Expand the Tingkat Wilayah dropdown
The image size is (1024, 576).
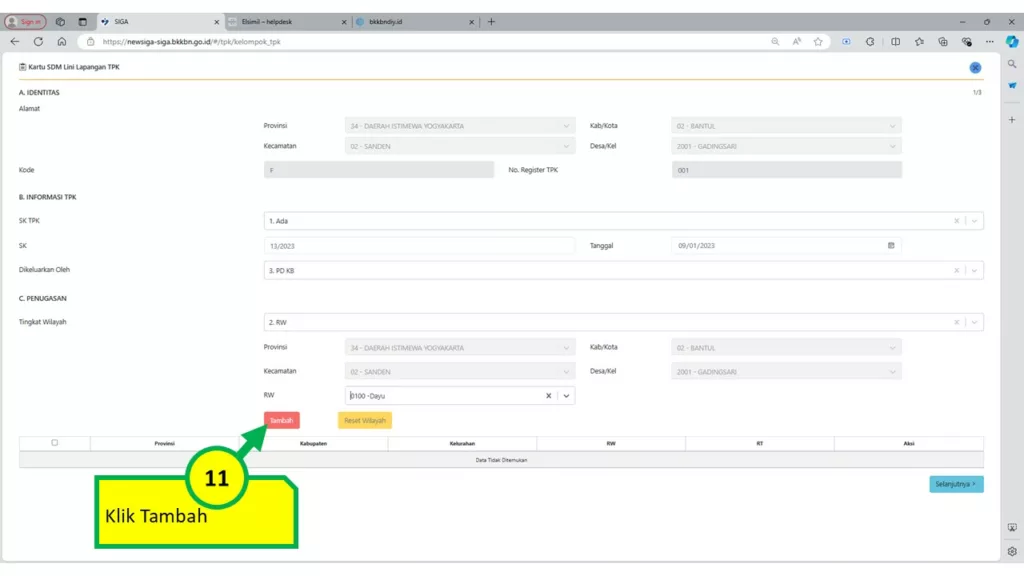tap(975, 323)
